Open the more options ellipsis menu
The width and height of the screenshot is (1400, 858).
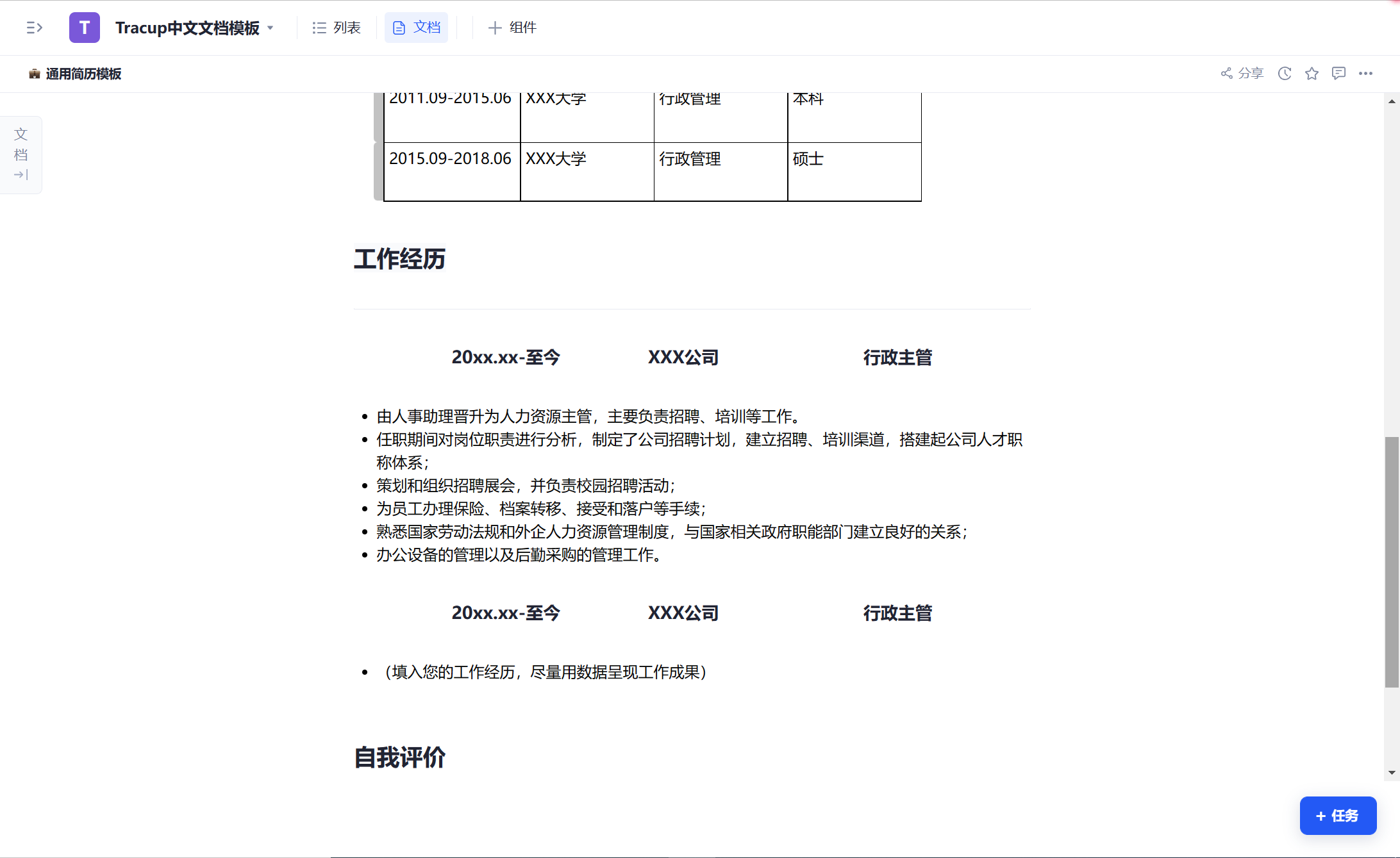click(x=1365, y=73)
